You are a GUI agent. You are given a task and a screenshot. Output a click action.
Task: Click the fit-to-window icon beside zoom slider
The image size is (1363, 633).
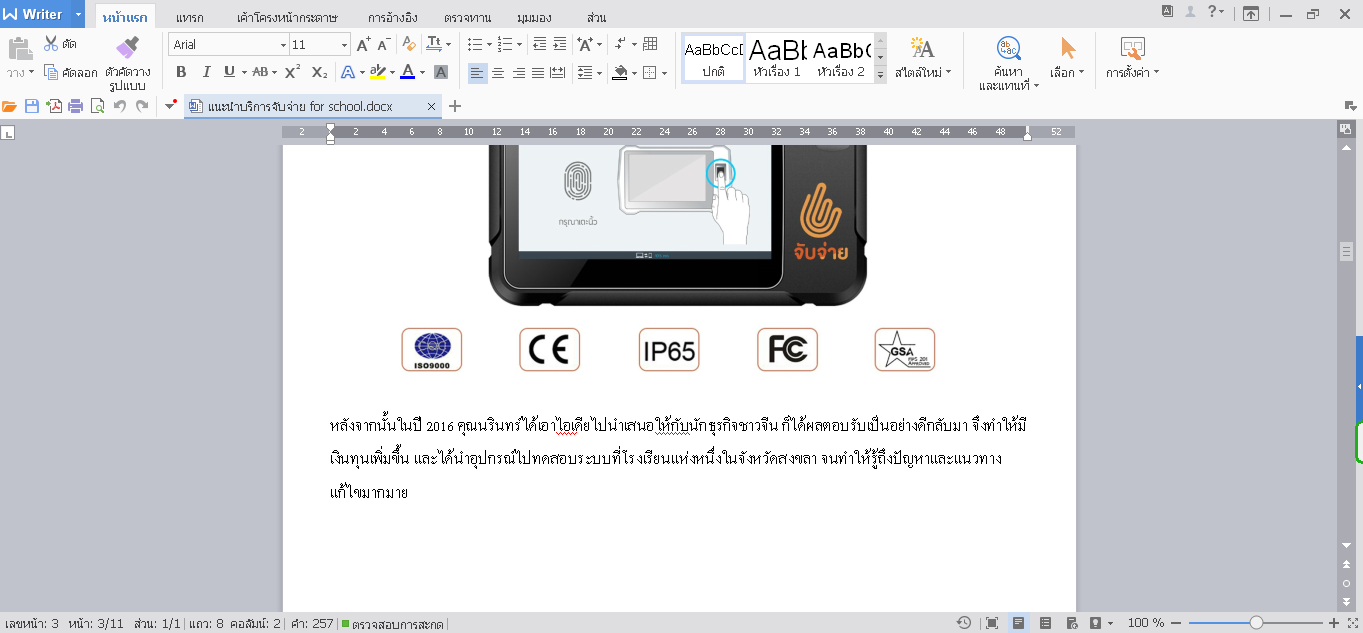tap(1352, 623)
